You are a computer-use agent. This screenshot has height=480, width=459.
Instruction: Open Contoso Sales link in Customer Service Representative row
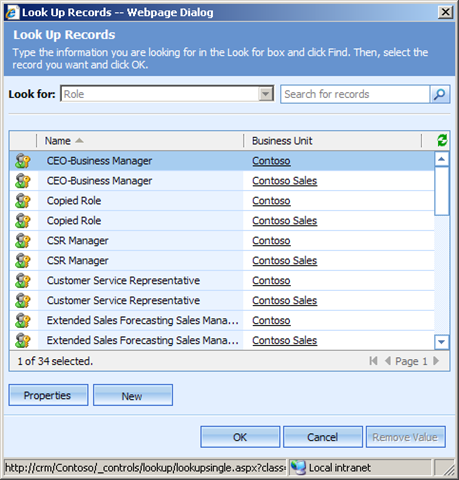pyautogui.click(x=284, y=301)
